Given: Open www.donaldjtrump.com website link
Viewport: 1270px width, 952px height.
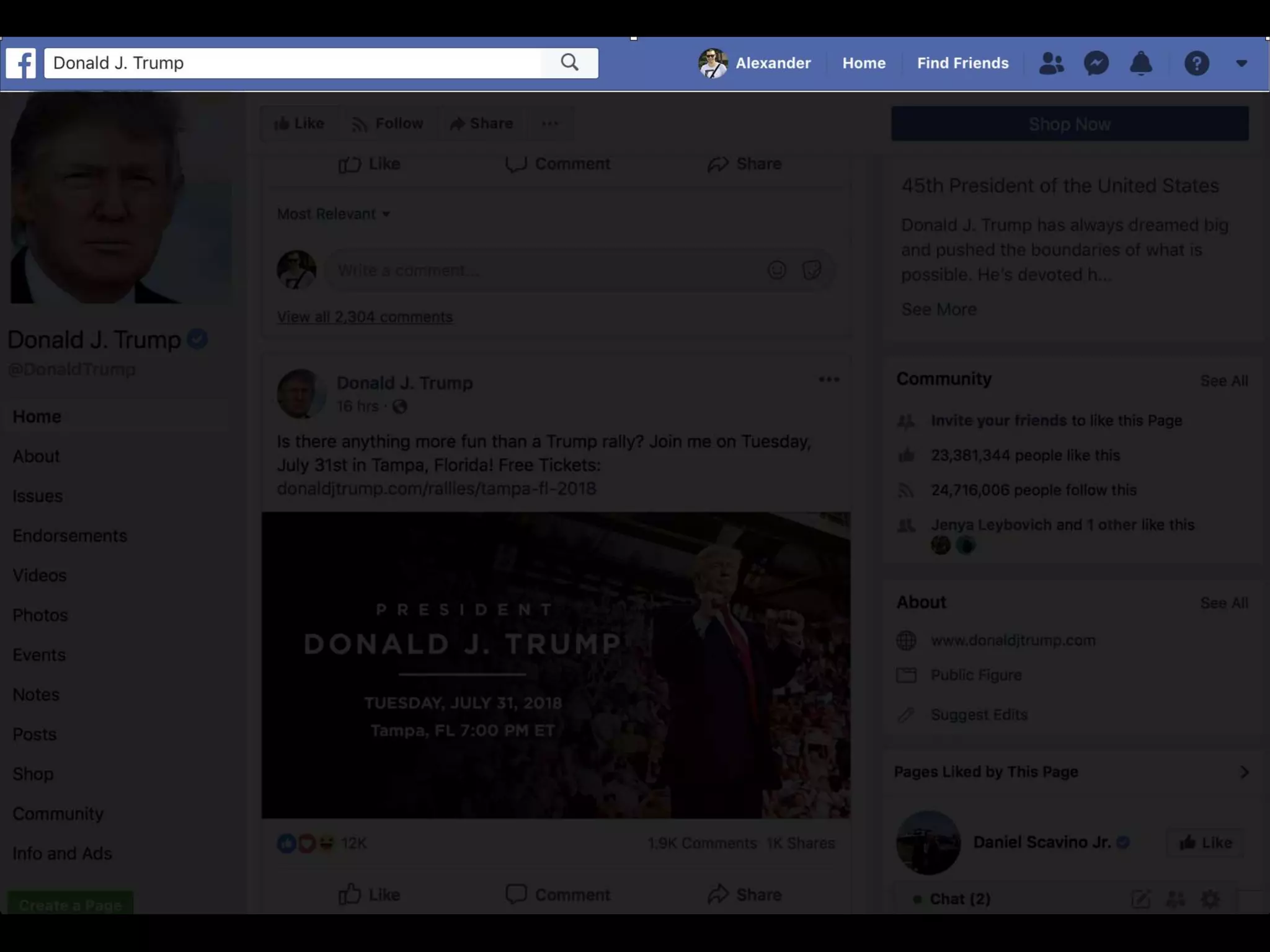Looking at the screenshot, I should [x=1013, y=640].
